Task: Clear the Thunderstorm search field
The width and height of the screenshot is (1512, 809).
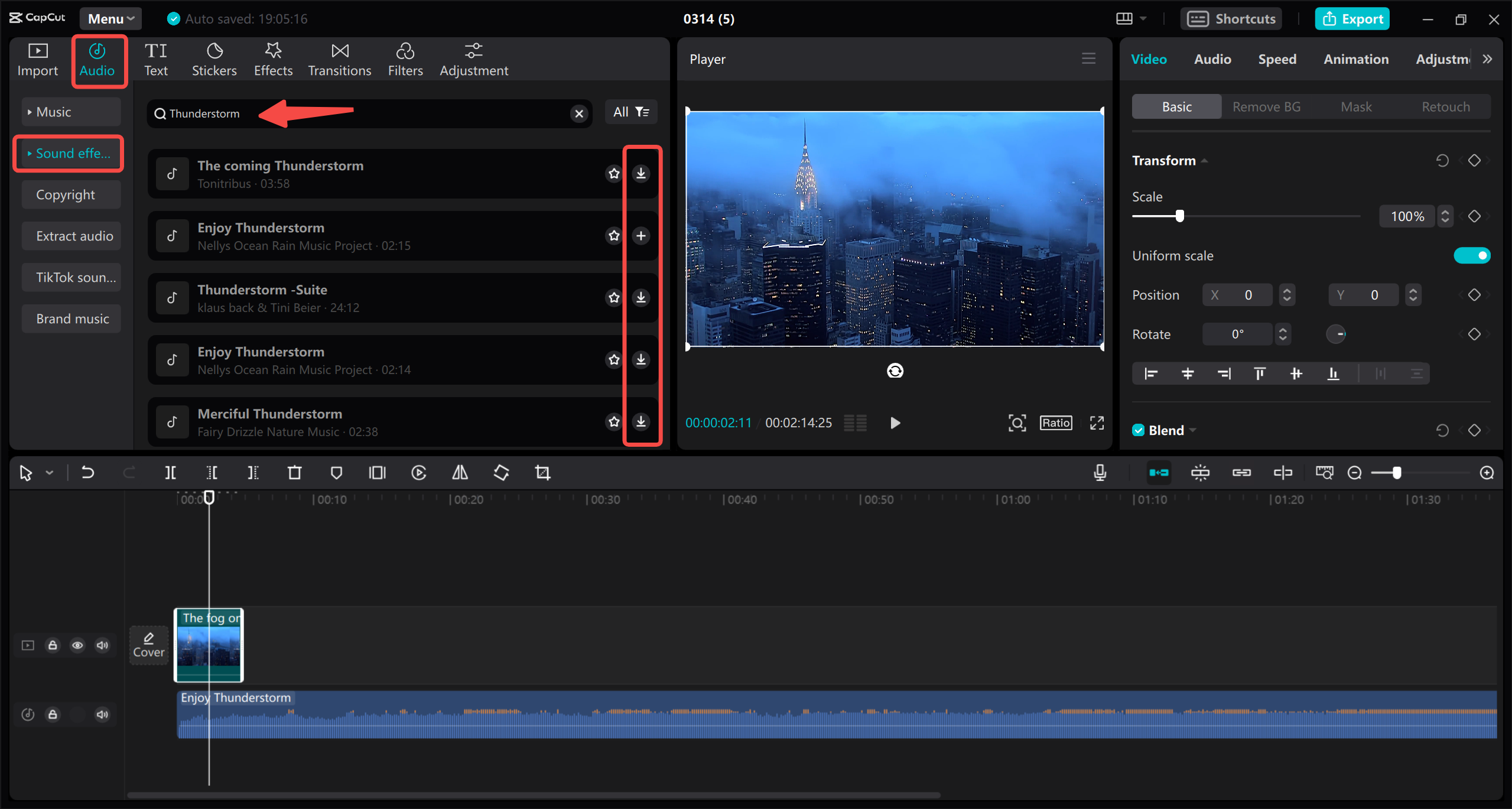Action: point(578,113)
